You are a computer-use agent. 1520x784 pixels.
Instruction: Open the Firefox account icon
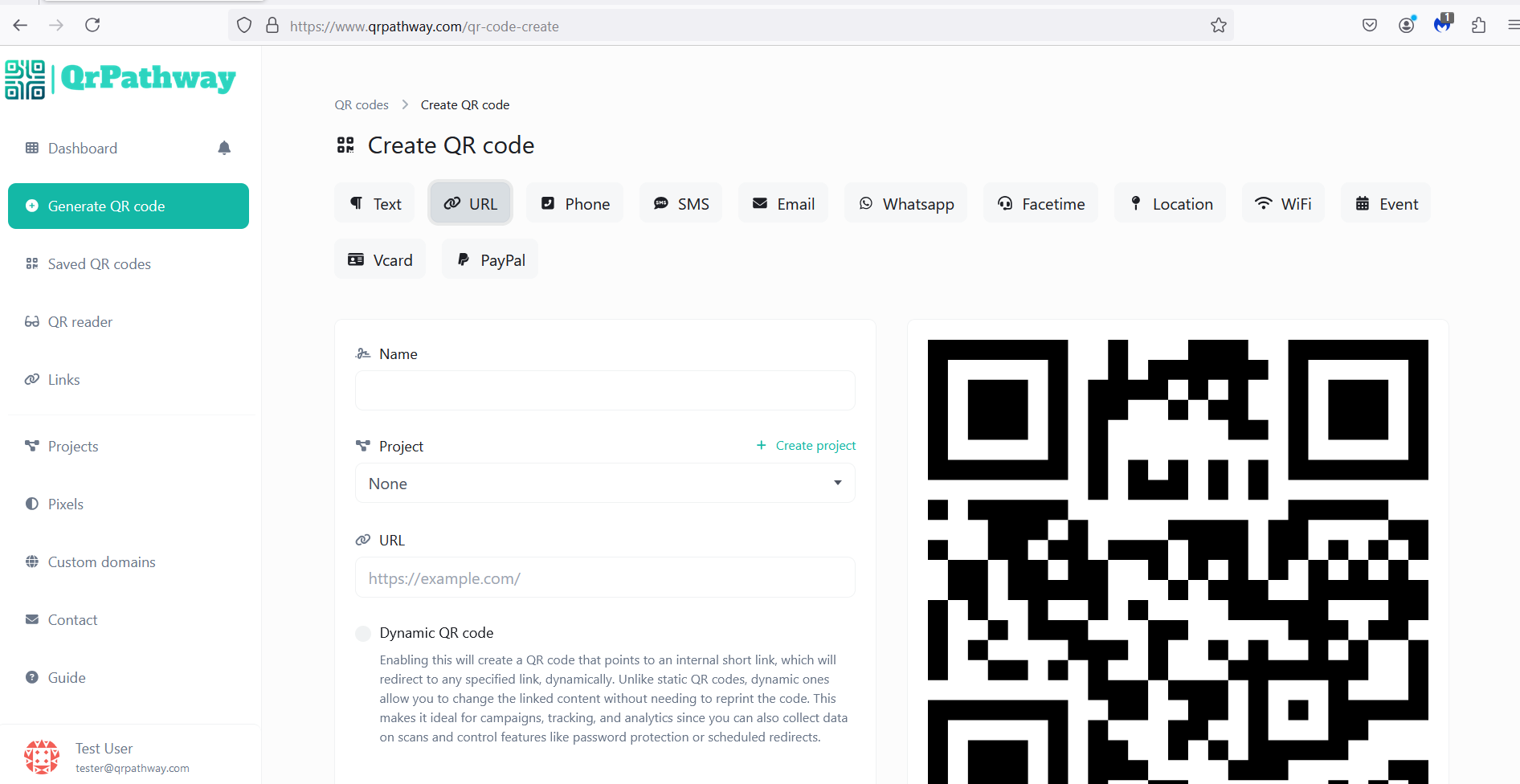pos(1406,26)
